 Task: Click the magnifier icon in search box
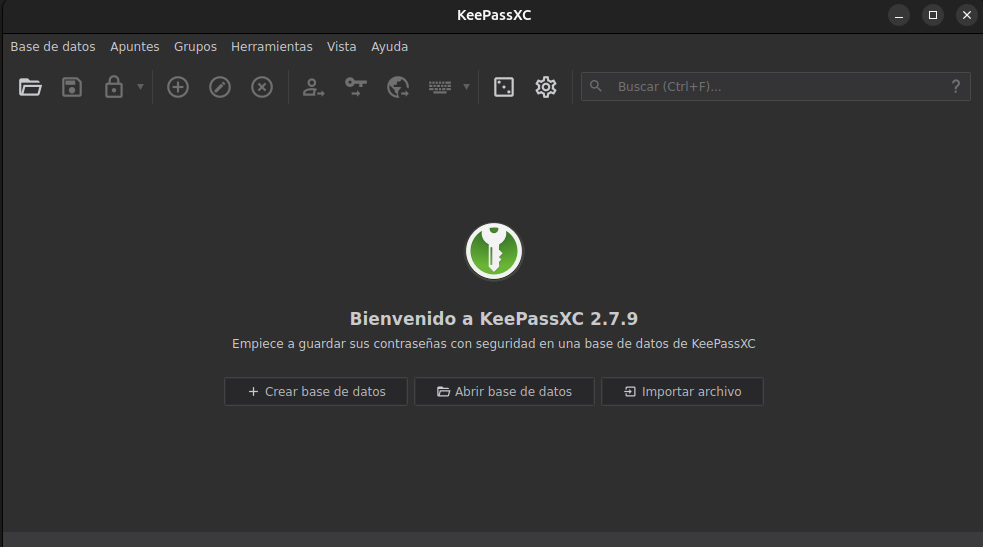point(596,86)
